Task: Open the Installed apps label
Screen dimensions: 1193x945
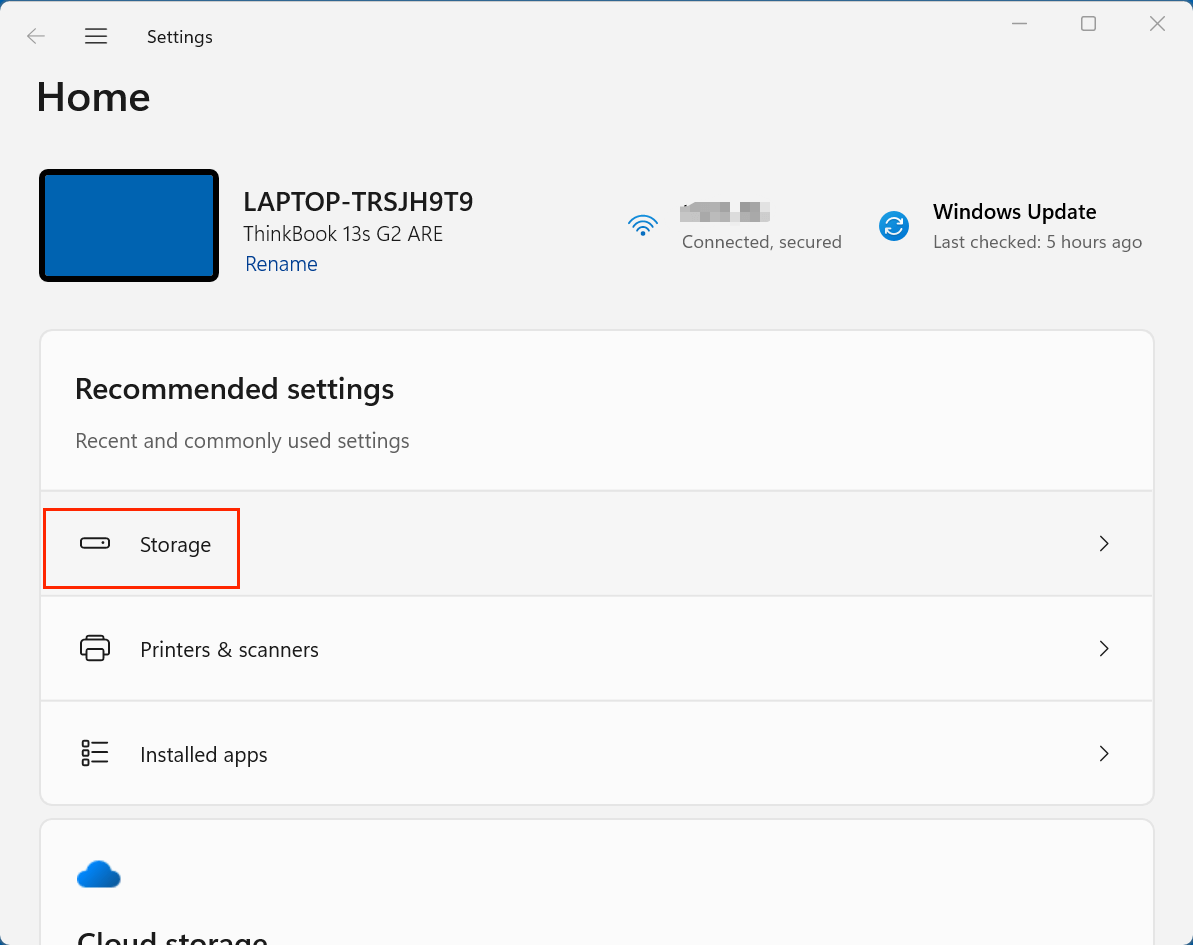Action: pyautogui.click(x=204, y=755)
